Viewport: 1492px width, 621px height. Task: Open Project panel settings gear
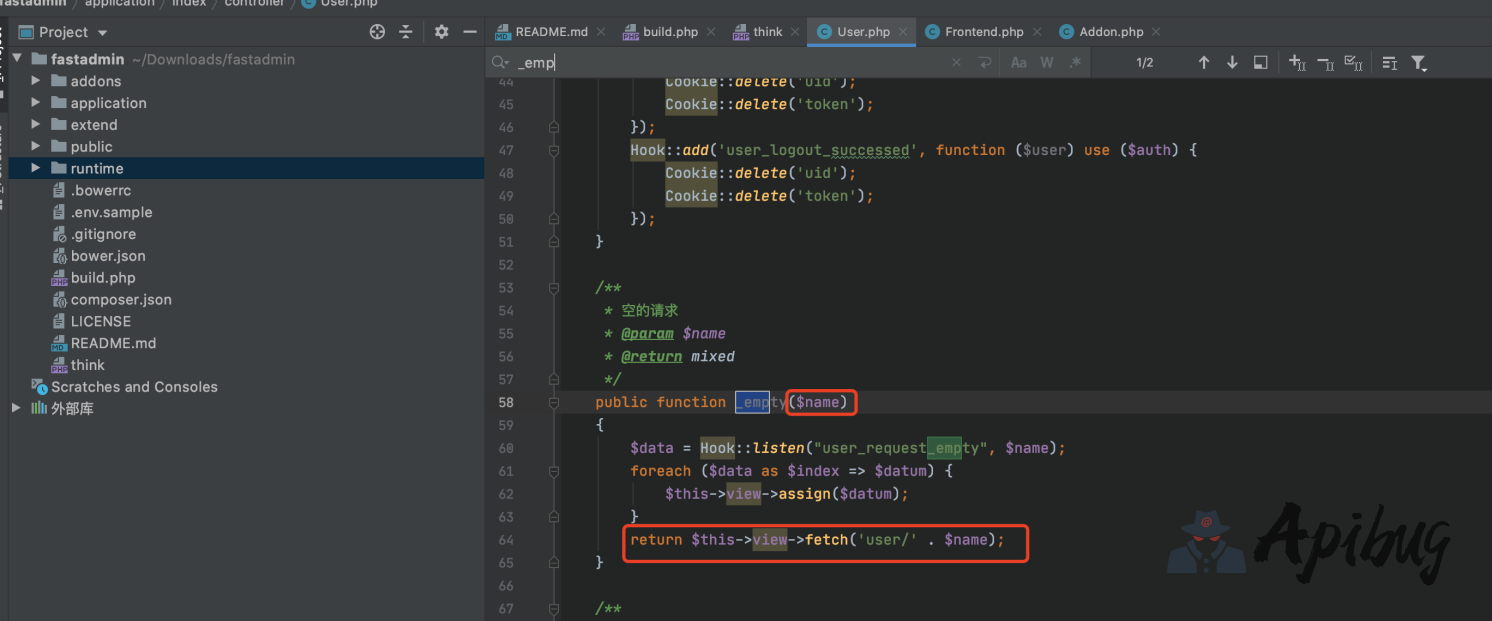(442, 32)
